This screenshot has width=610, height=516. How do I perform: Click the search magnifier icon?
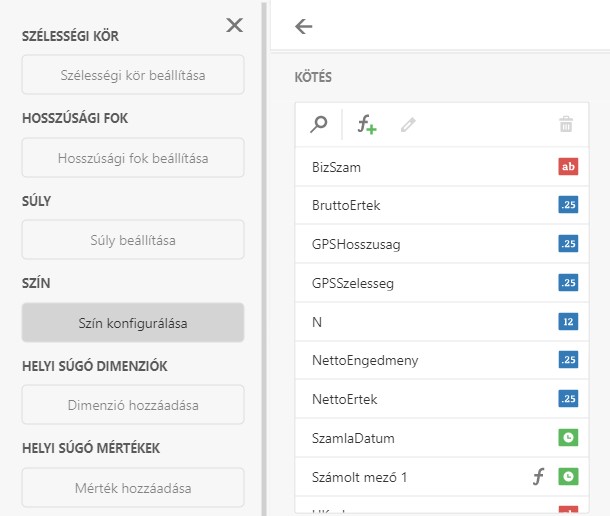[x=319, y=125]
